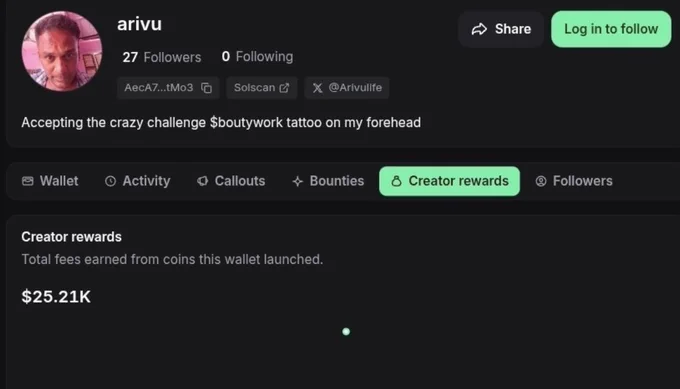Open the Activity tab

[137, 181]
